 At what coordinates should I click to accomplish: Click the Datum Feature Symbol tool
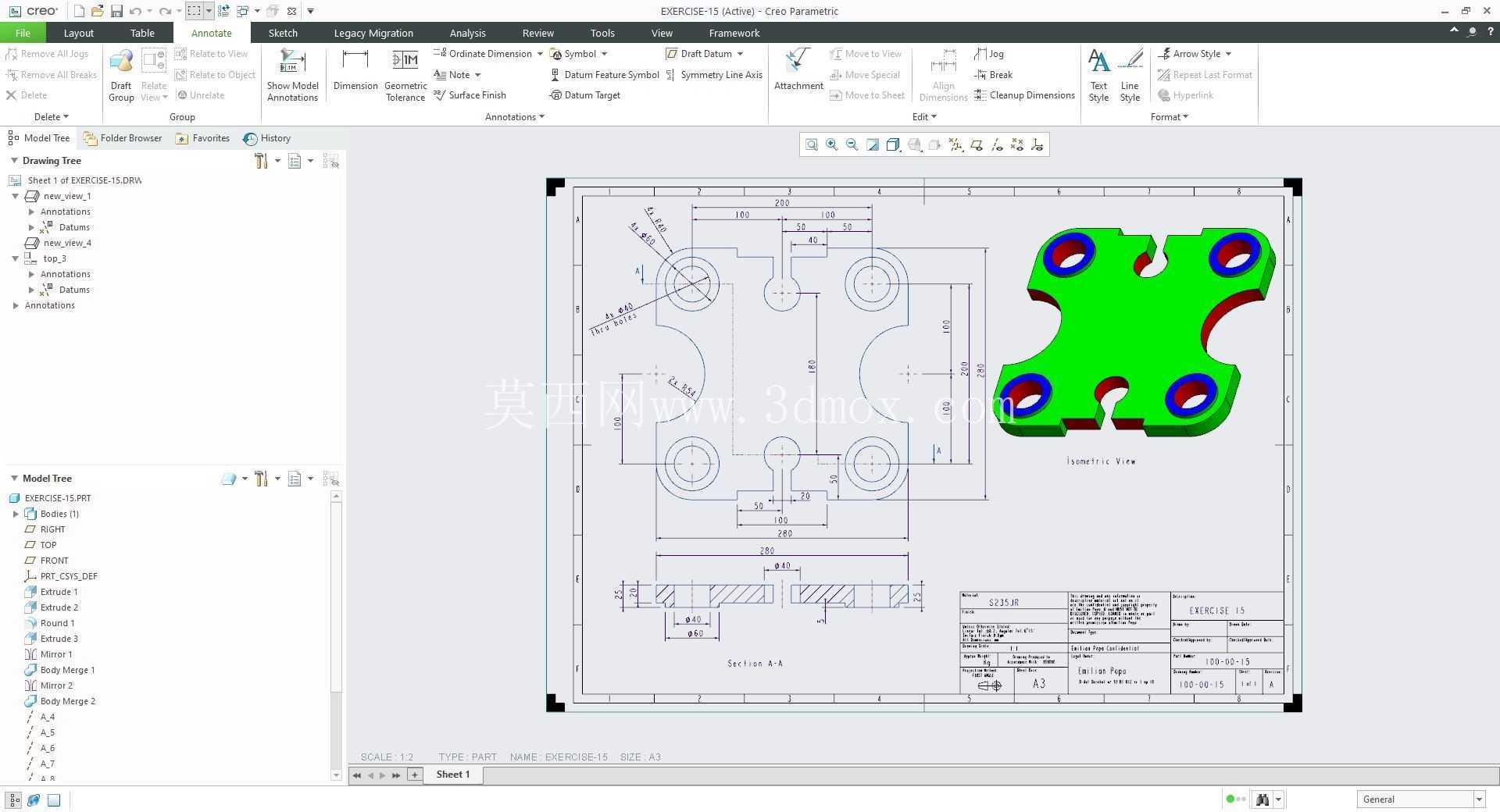tap(605, 75)
